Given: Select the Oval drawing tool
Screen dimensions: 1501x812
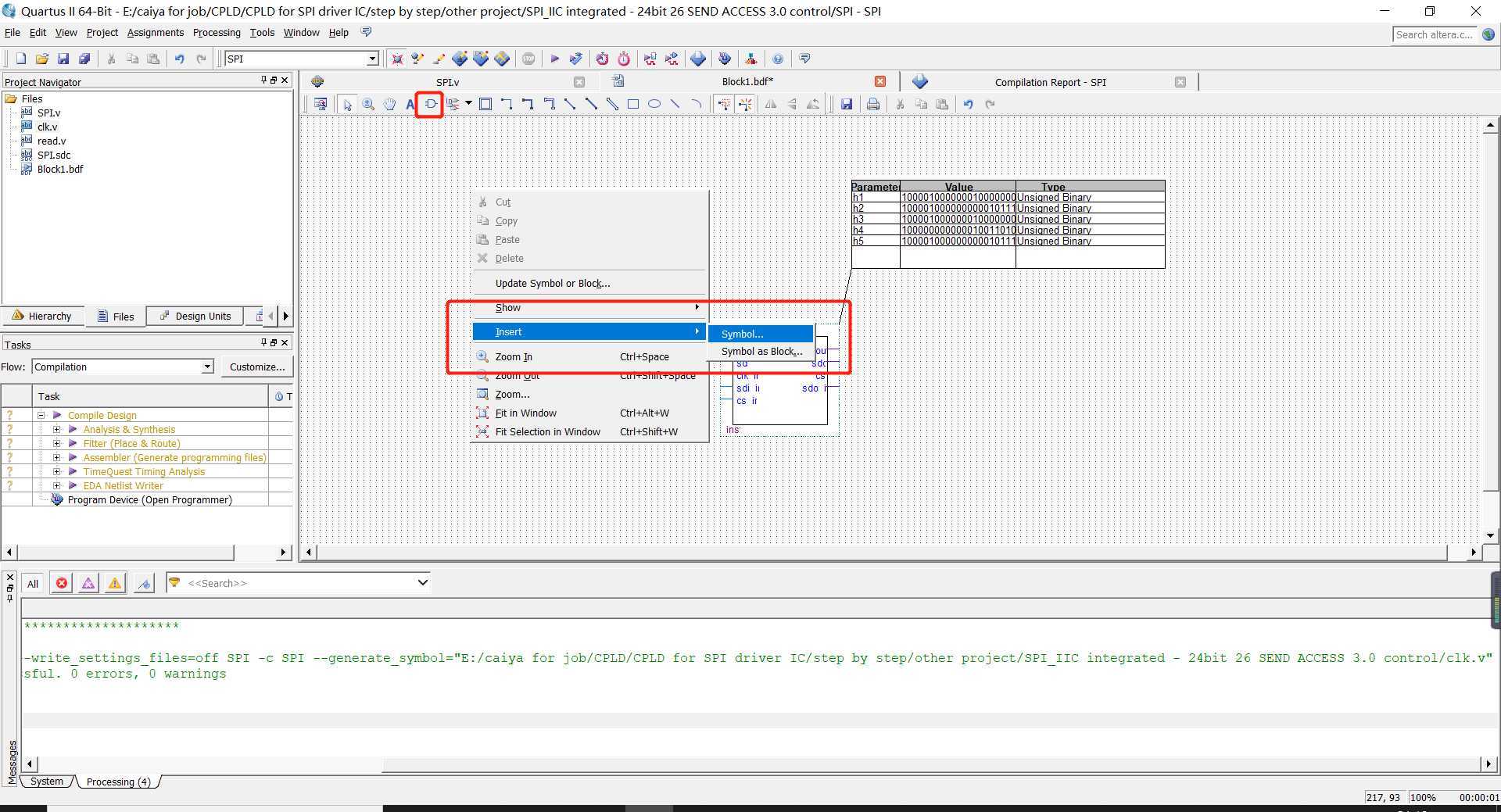Looking at the screenshot, I should 654,104.
